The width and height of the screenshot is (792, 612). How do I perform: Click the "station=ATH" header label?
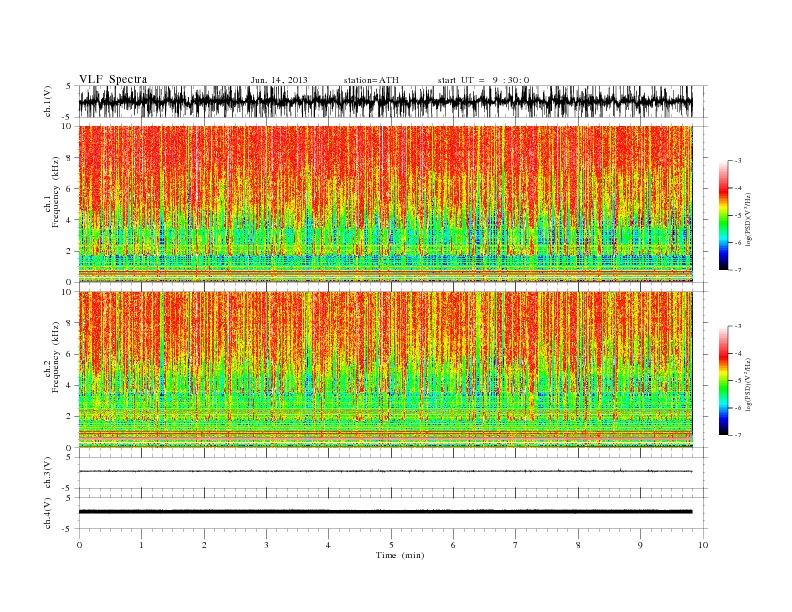coord(371,80)
